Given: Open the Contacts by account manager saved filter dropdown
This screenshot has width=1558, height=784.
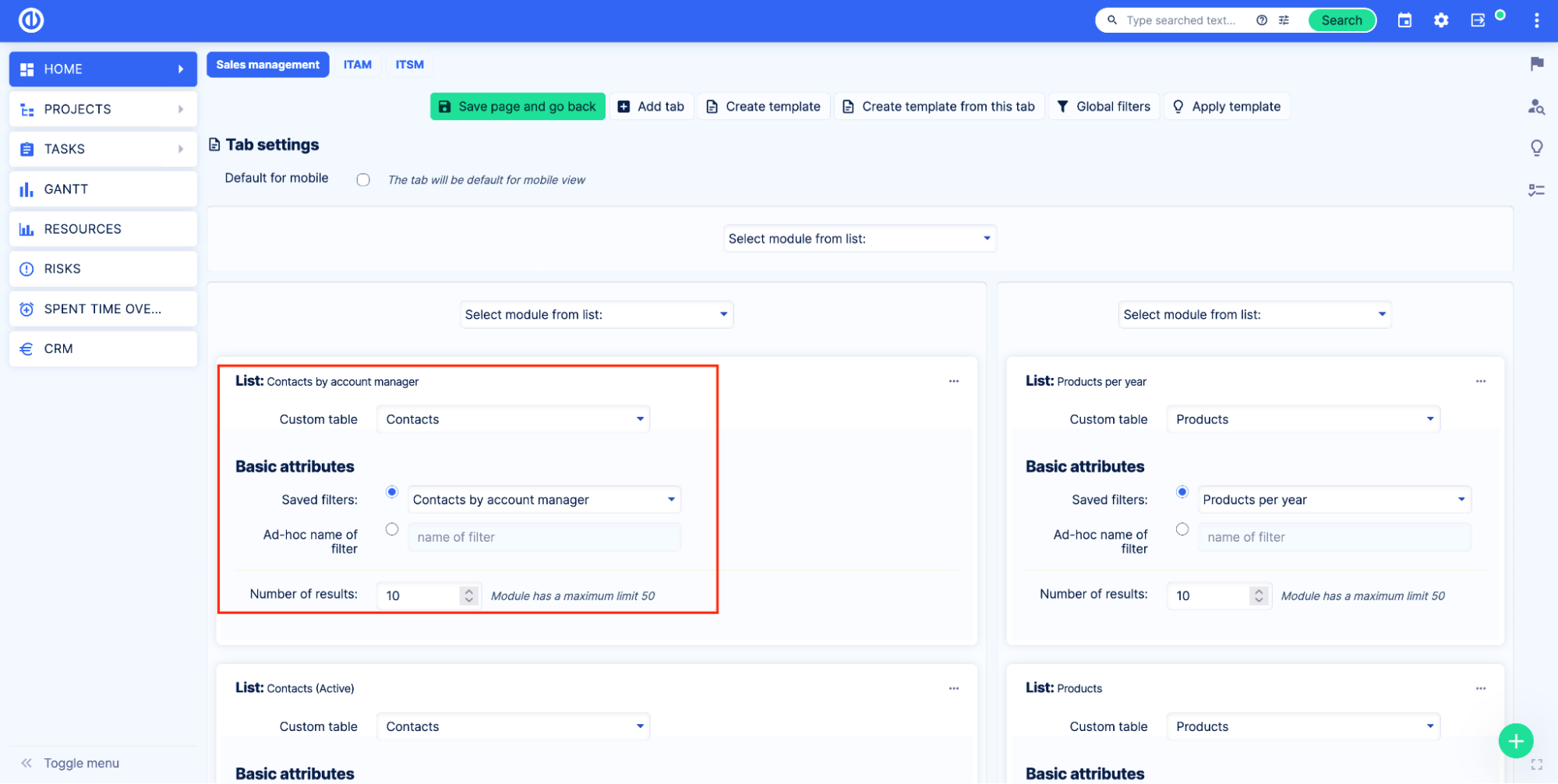Looking at the screenshot, I should pos(544,500).
